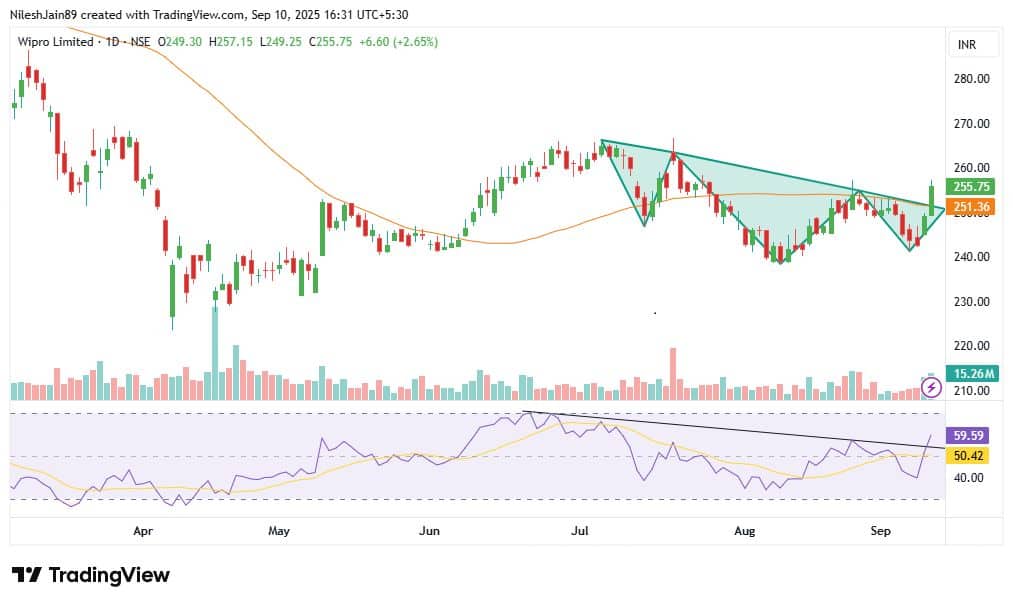This screenshot has width=1013, height=605.
Task: Click the Sep label on time axis
Action: (x=879, y=534)
